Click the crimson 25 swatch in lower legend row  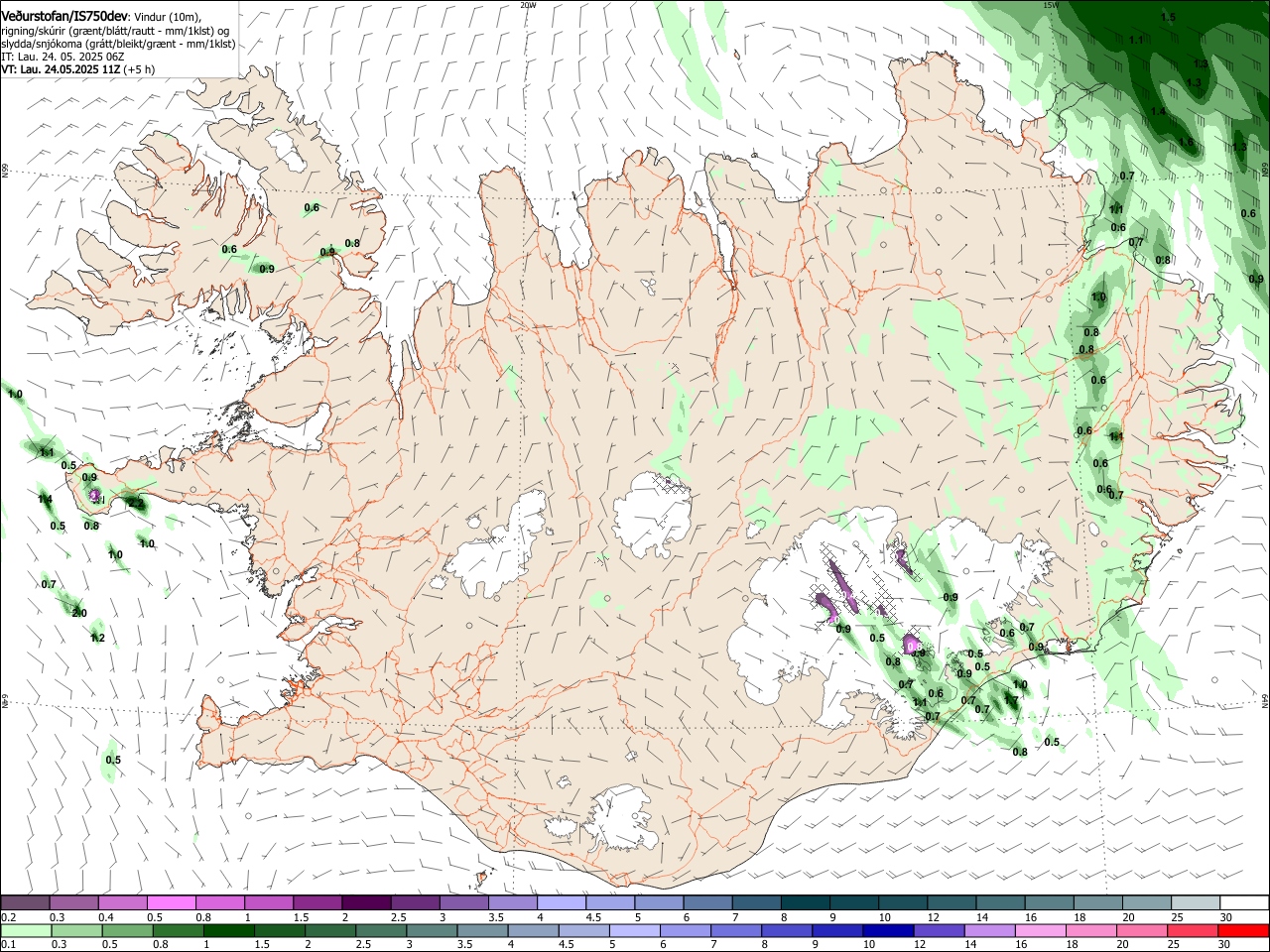1193,931
